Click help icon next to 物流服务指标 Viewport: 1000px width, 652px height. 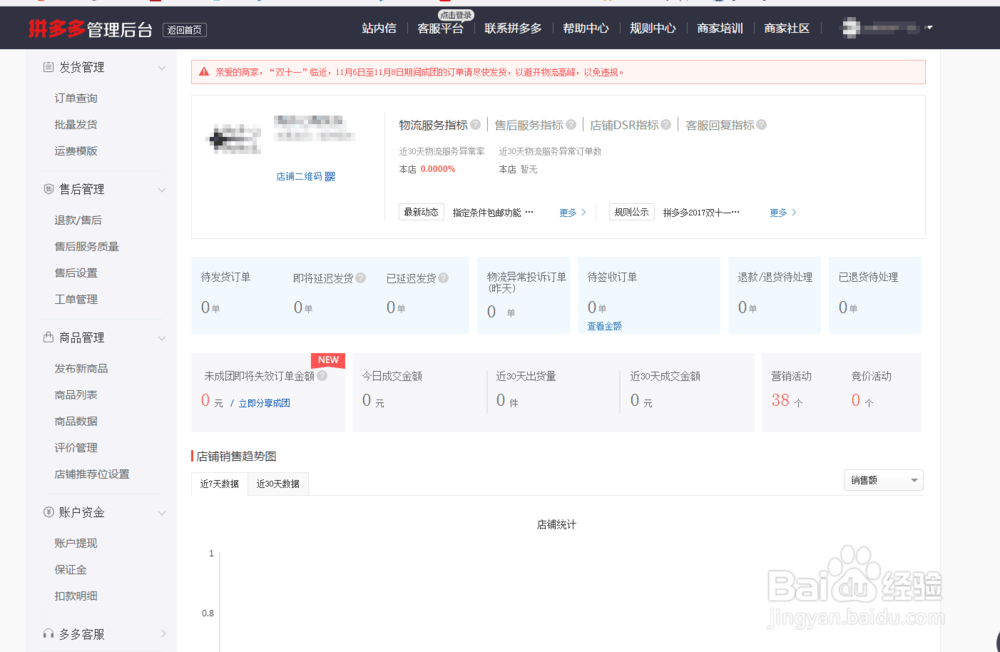pyautogui.click(x=475, y=124)
